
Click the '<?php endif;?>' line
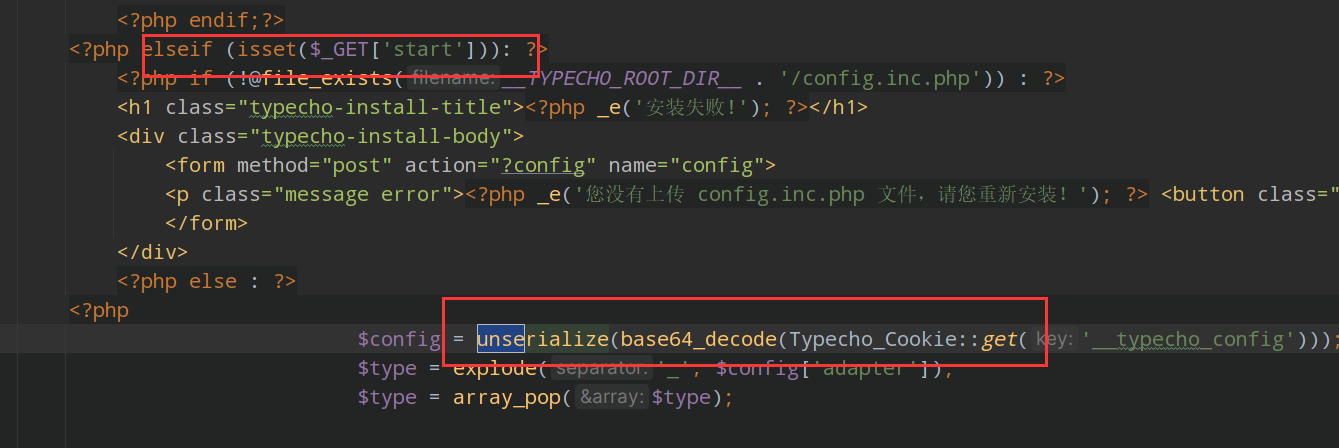(x=201, y=18)
